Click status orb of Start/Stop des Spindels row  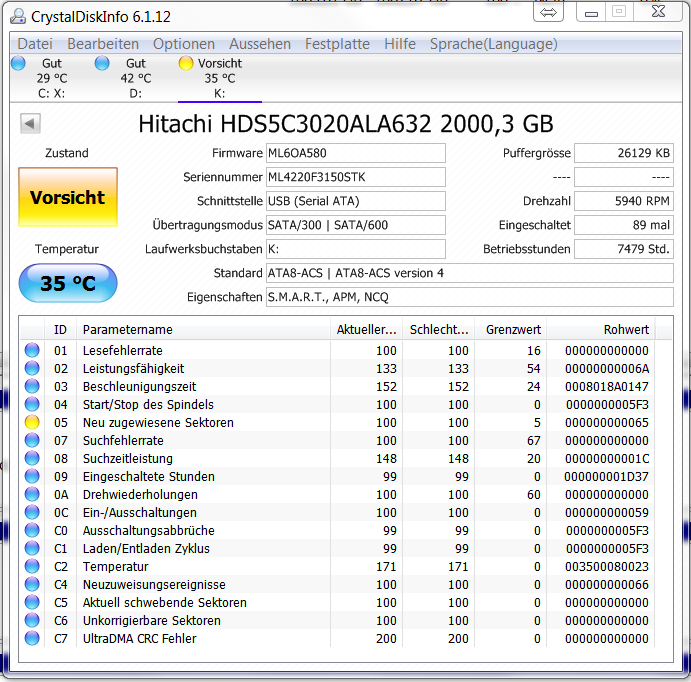[32, 404]
